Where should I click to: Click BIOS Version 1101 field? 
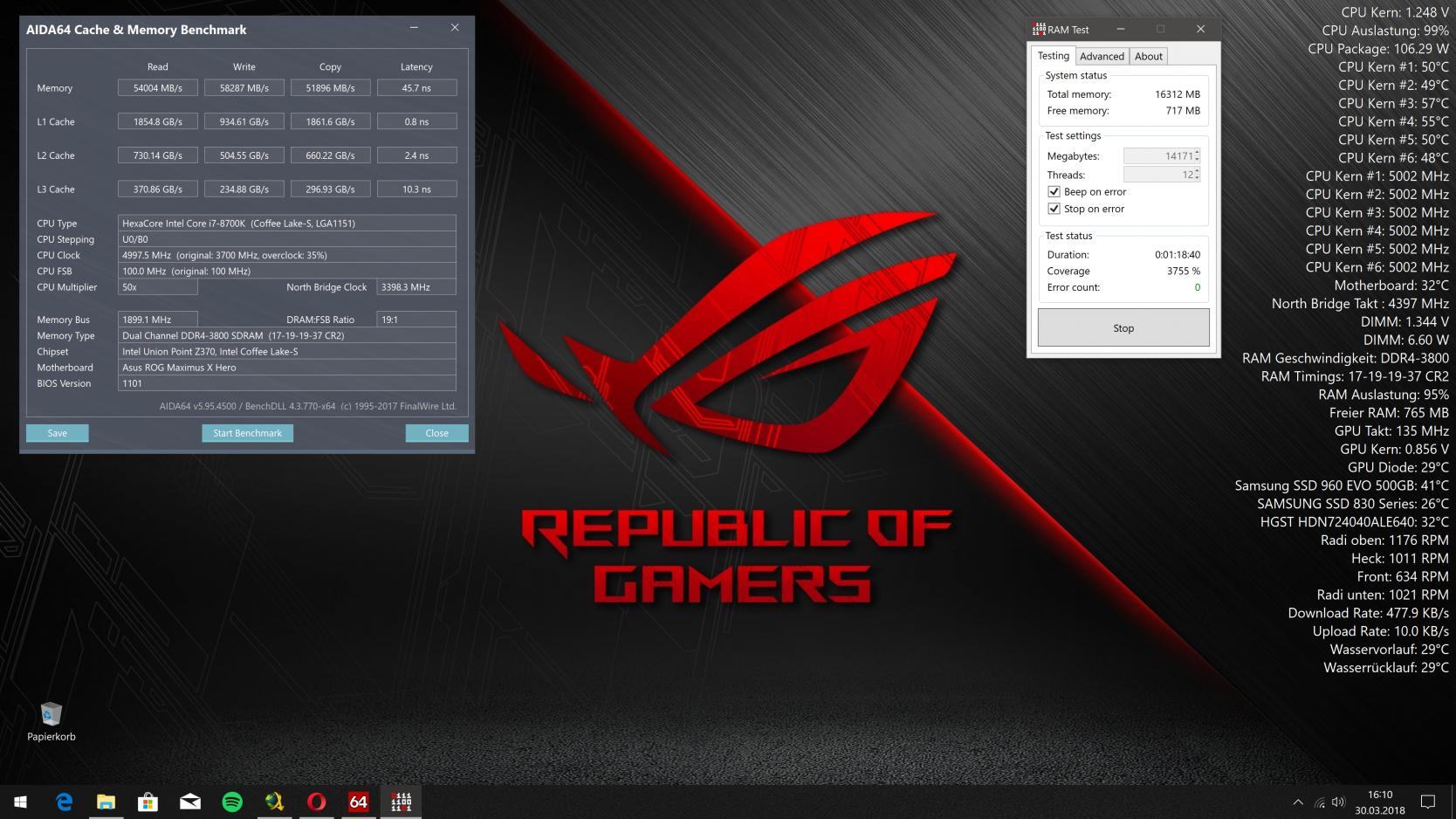pyautogui.click(x=287, y=383)
